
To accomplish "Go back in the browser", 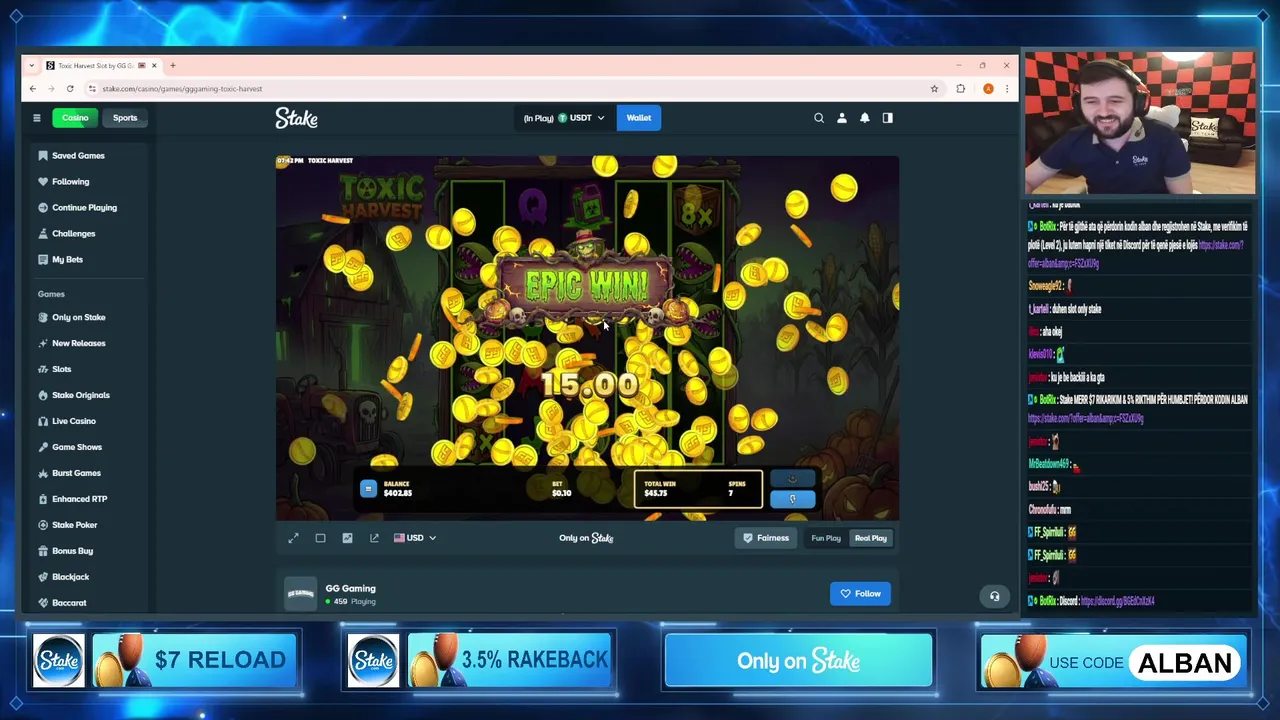I will 33,89.
